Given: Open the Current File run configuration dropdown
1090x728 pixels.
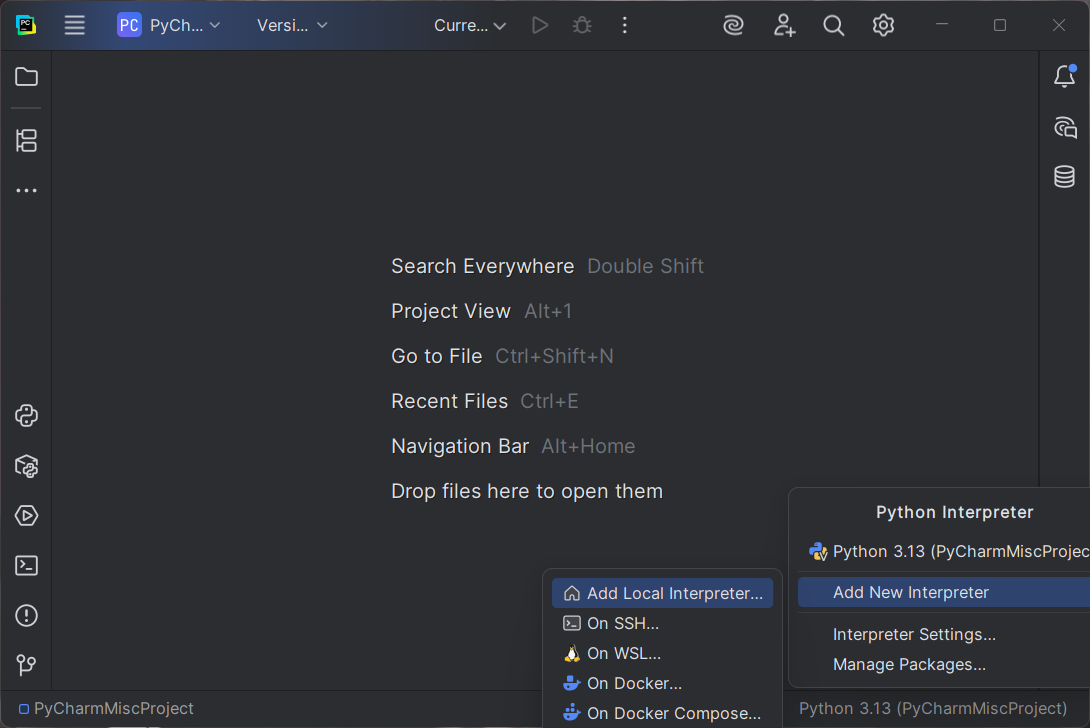Looking at the screenshot, I should coord(470,25).
